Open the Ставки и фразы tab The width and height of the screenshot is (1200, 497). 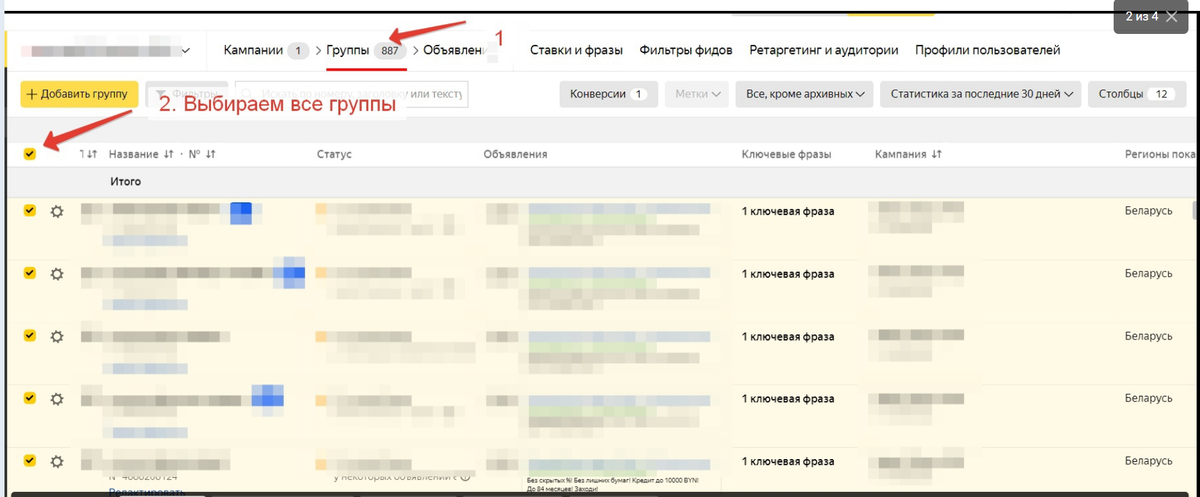576,50
